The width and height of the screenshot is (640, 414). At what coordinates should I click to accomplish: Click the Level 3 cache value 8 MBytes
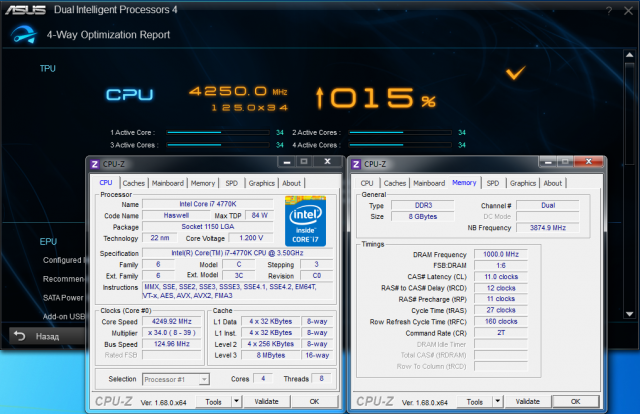pos(271,355)
